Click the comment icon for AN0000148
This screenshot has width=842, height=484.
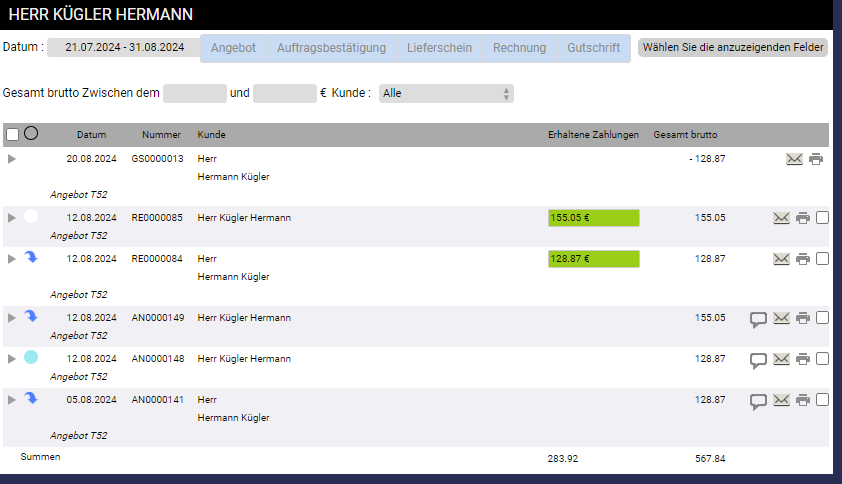759,360
